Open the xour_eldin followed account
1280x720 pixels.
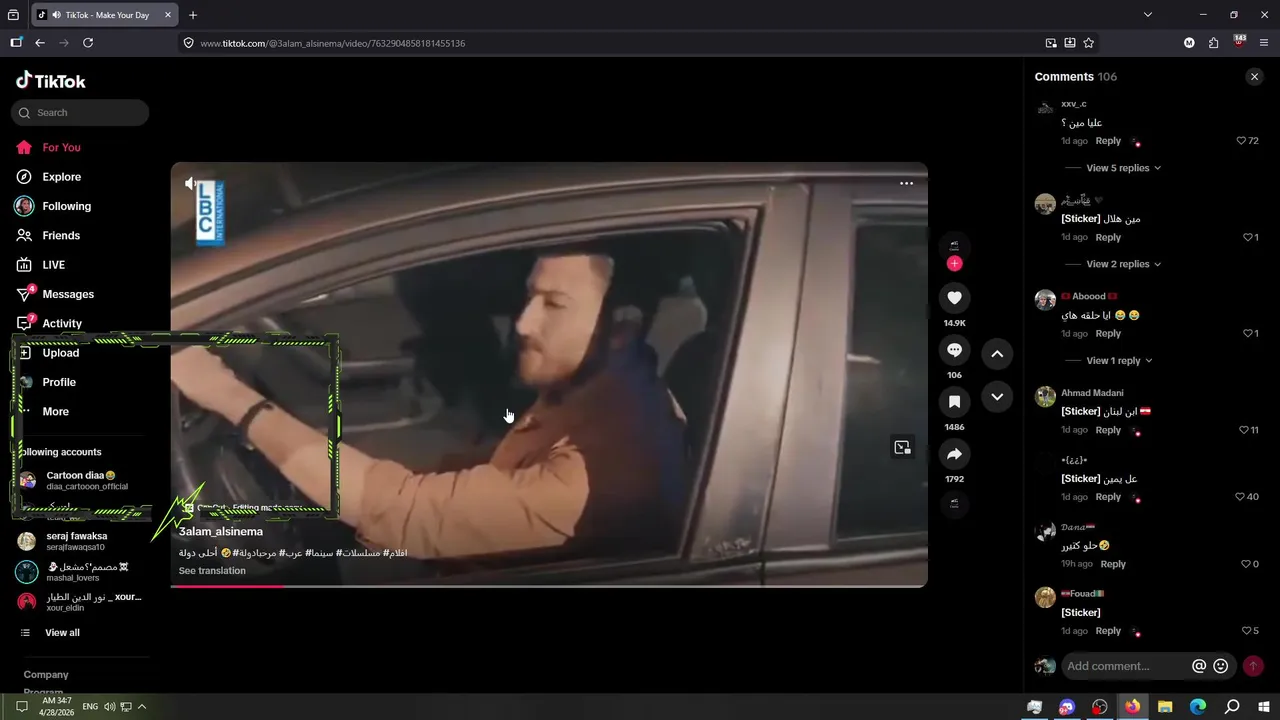[x=80, y=602]
